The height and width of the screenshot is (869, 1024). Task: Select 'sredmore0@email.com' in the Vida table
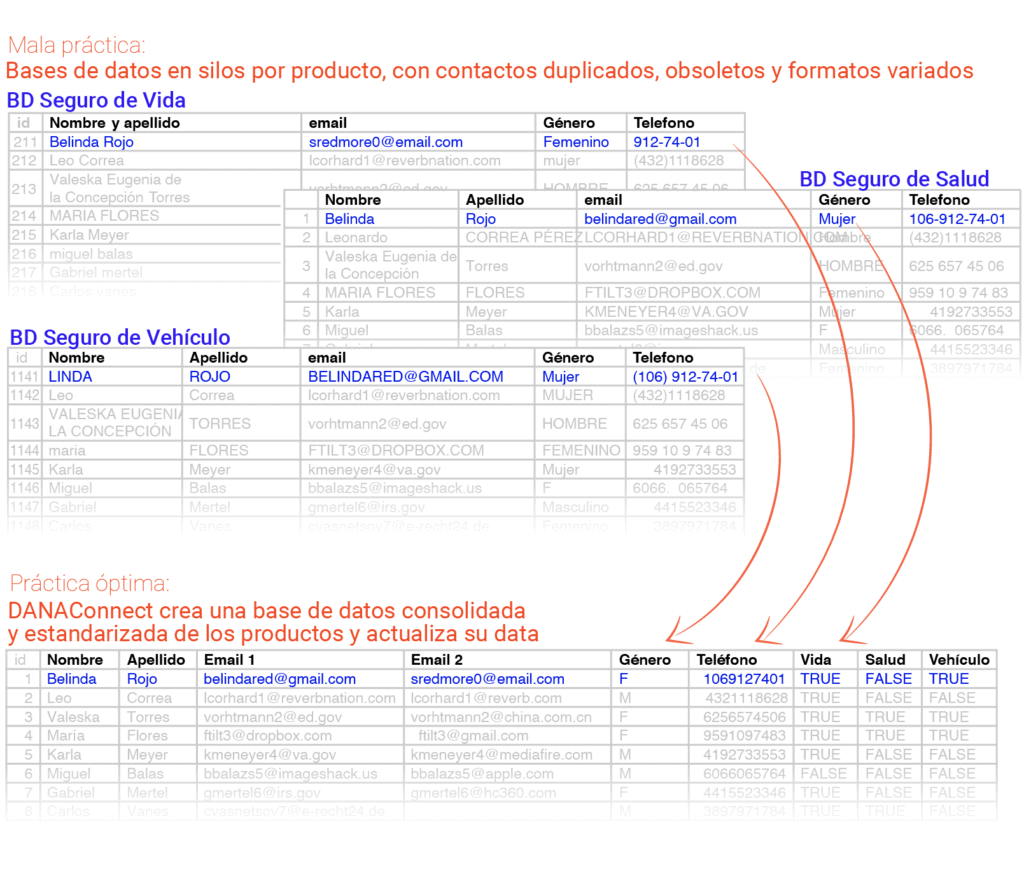[385, 142]
